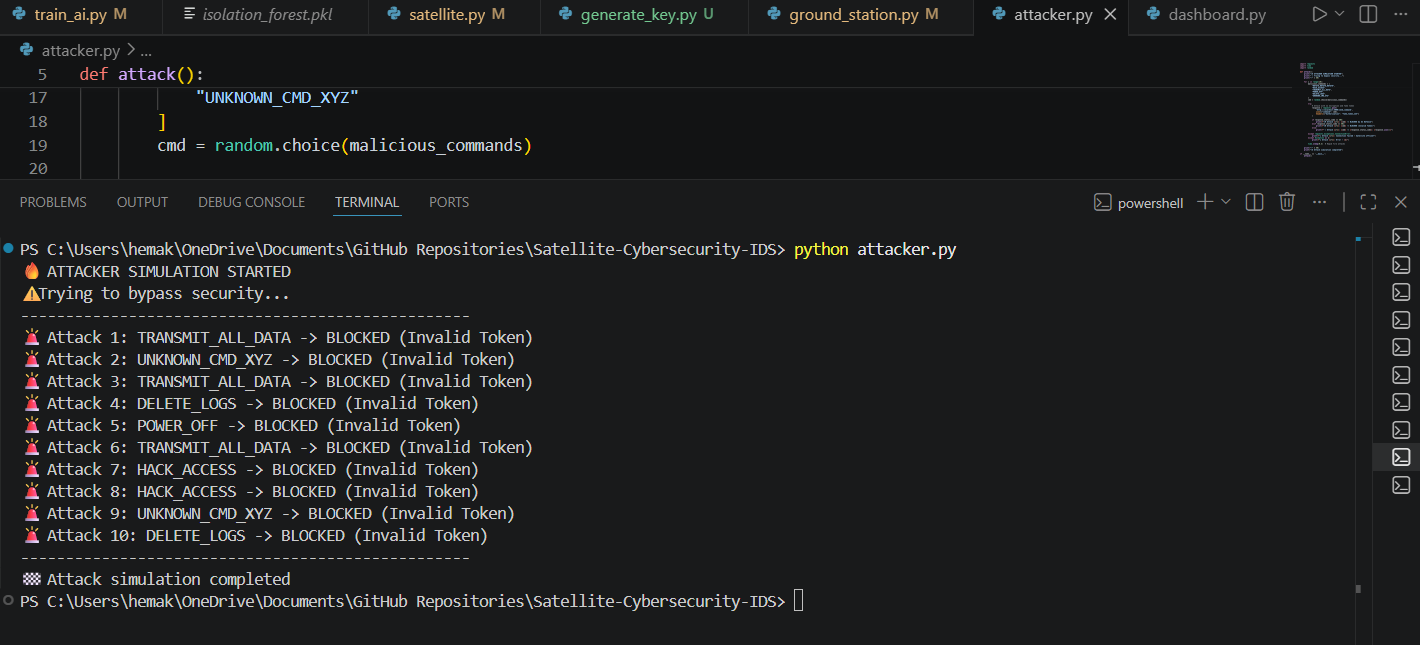Screen dimensions: 1420x645
Task: Toggle maximized terminal panel size
Action: point(1368,202)
